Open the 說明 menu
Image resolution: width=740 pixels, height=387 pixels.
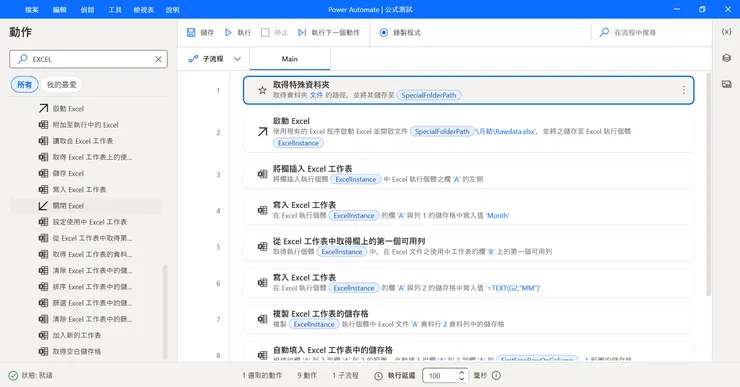tap(173, 9)
